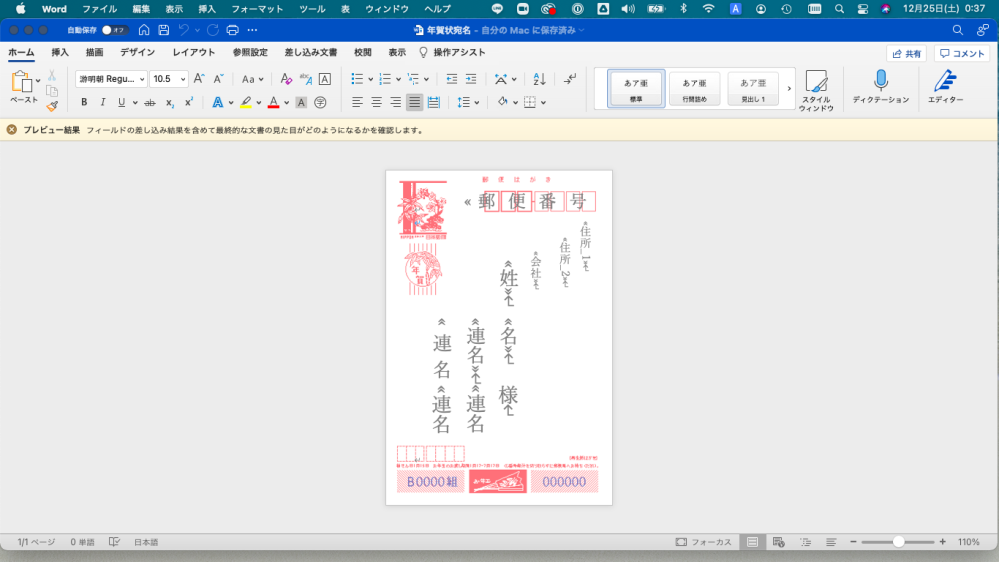Viewport: 999px width, 562px height.
Task: Go to Home icon in the title bar
Action: (144, 30)
